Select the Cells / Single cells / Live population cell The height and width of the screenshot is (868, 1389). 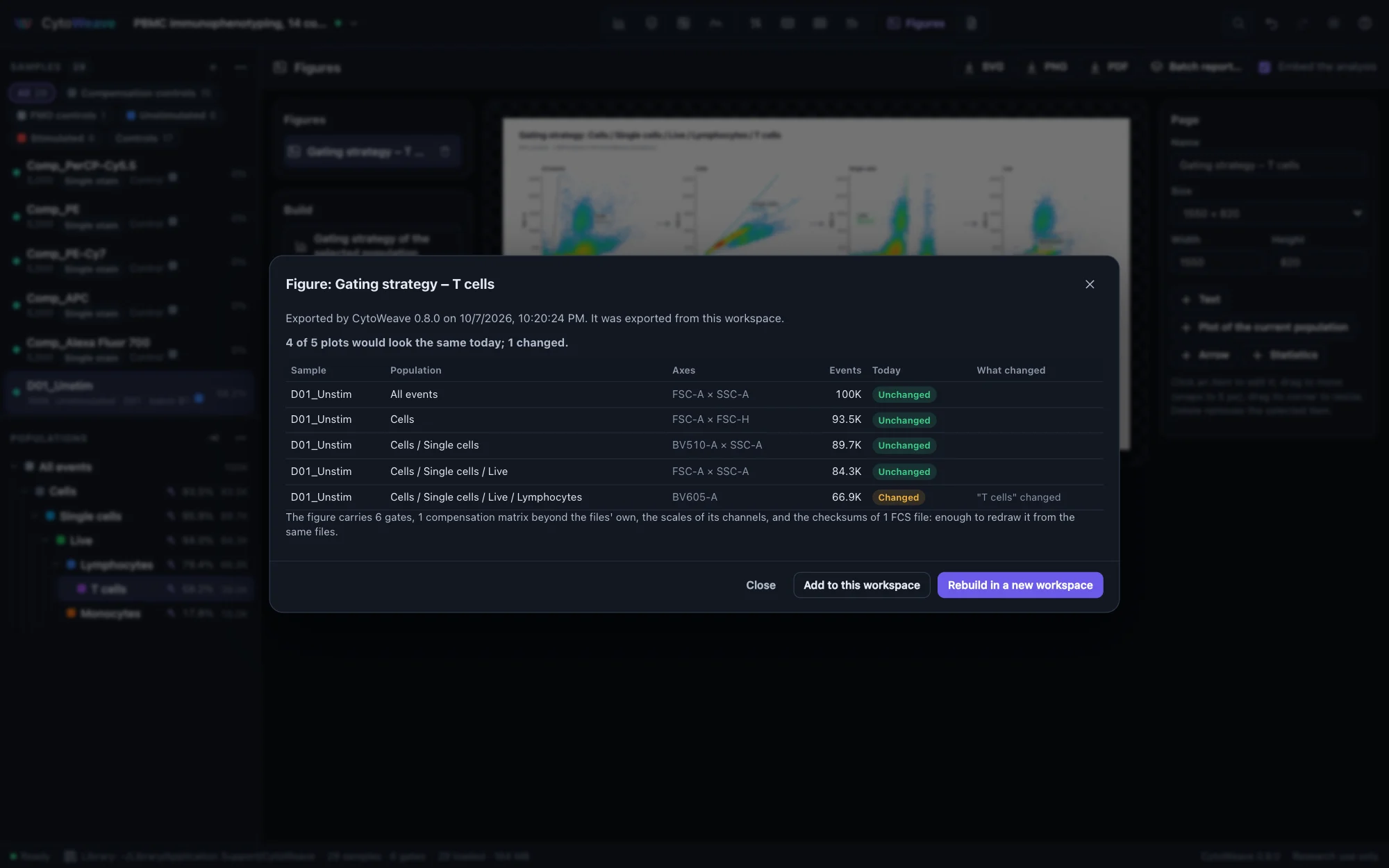tap(449, 471)
